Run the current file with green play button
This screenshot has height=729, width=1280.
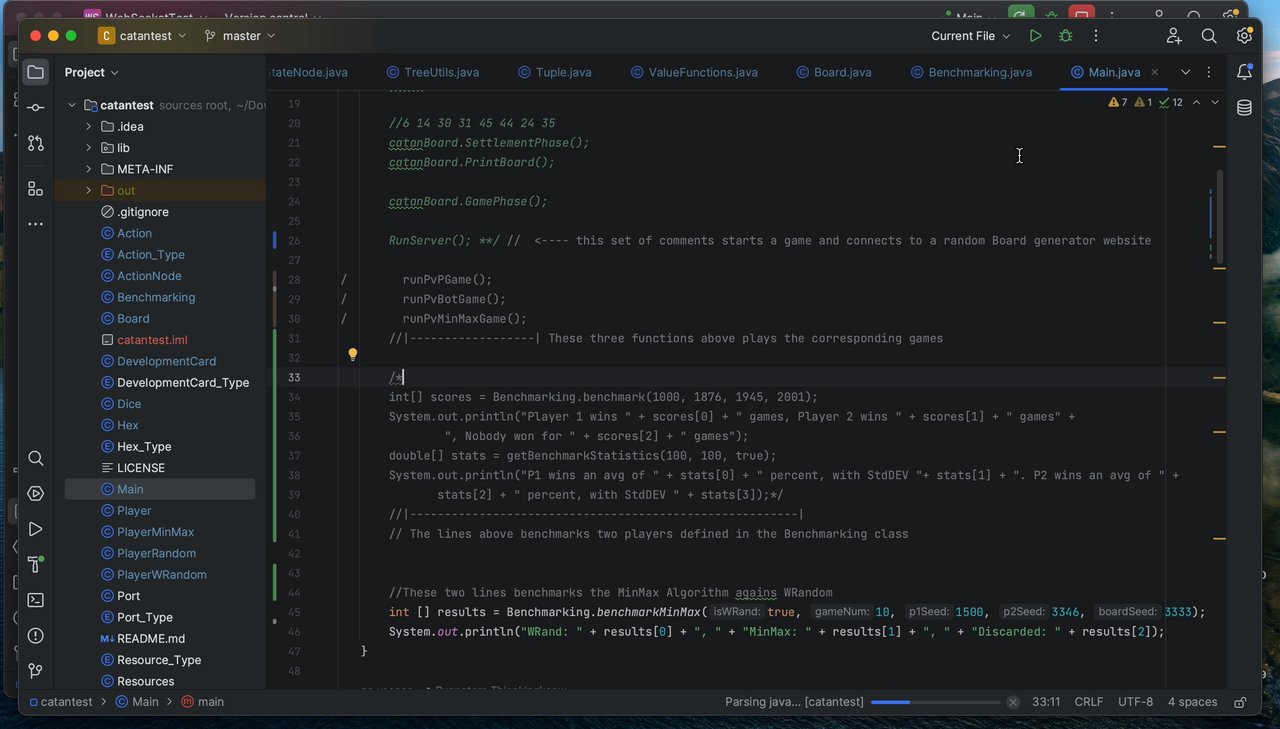(x=1035, y=36)
